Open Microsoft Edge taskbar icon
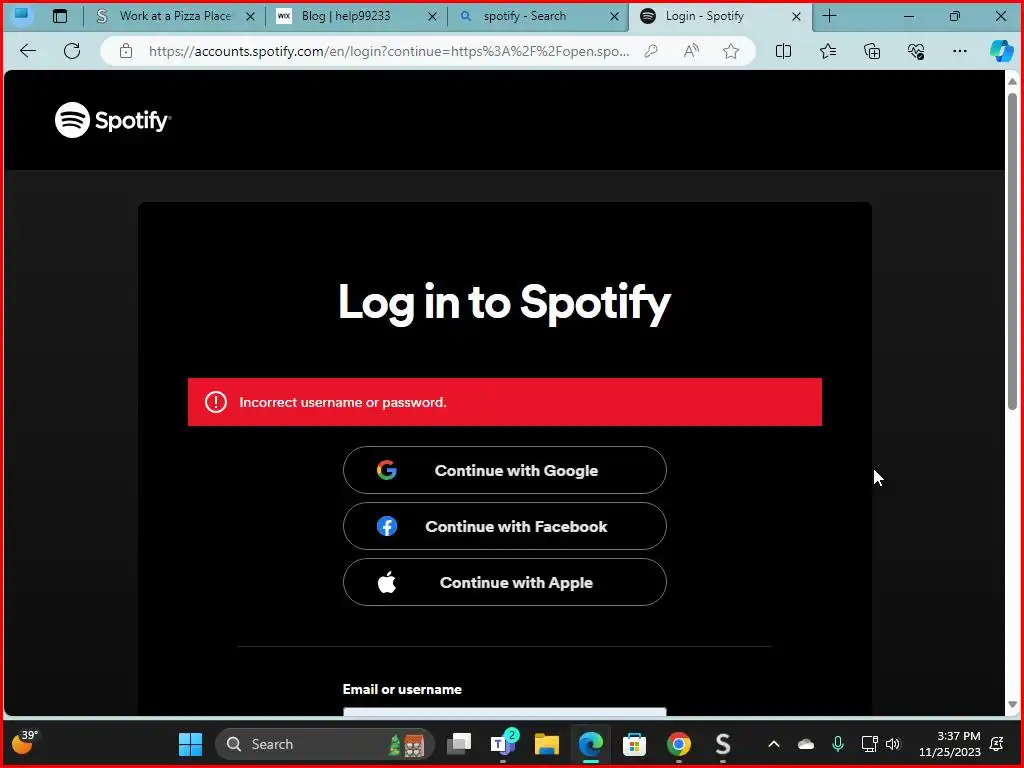 point(590,744)
